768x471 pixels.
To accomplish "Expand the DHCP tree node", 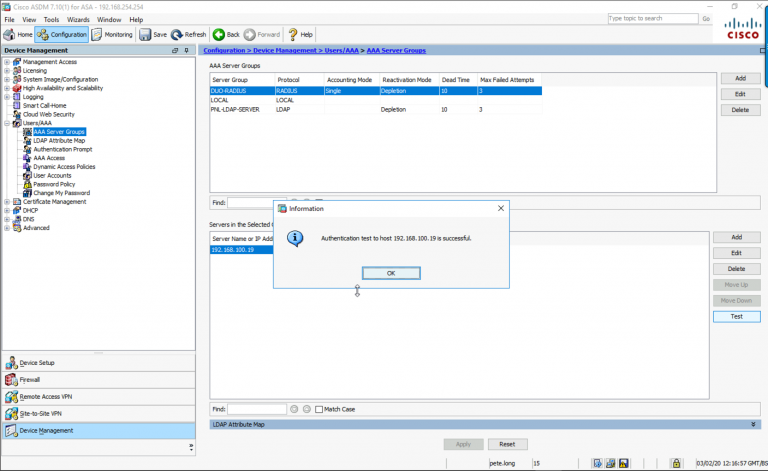I will point(7,211).
